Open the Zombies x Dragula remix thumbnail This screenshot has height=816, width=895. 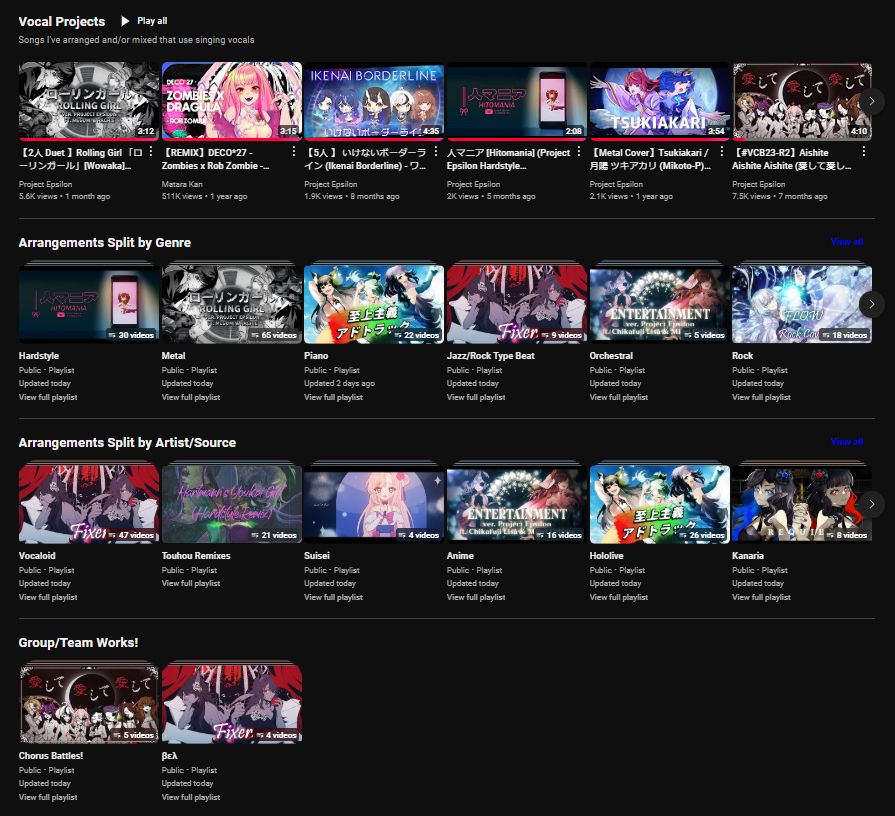pyautogui.click(x=231, y=101)
